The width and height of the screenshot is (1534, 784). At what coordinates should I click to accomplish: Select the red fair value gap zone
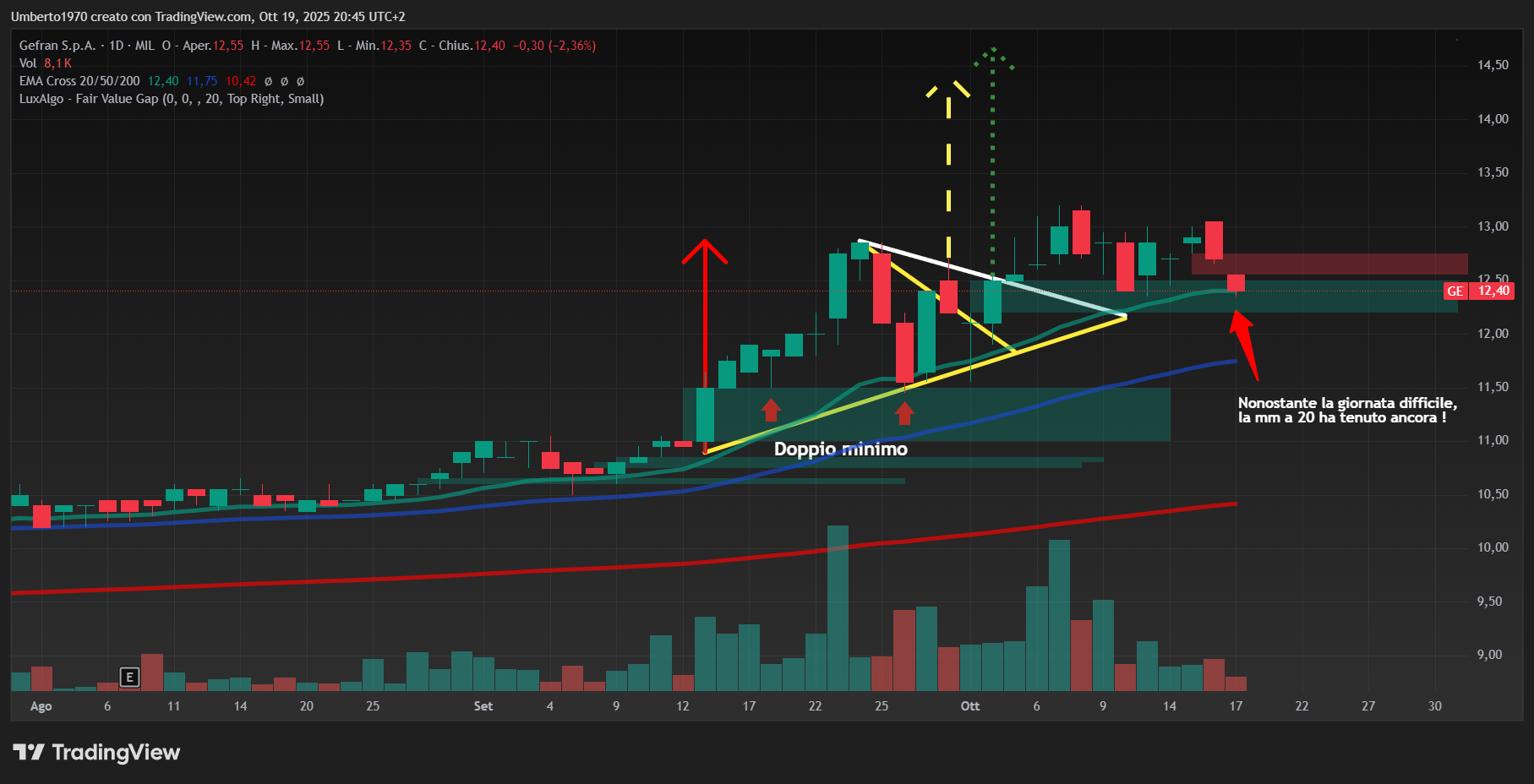pos(1329,264)
